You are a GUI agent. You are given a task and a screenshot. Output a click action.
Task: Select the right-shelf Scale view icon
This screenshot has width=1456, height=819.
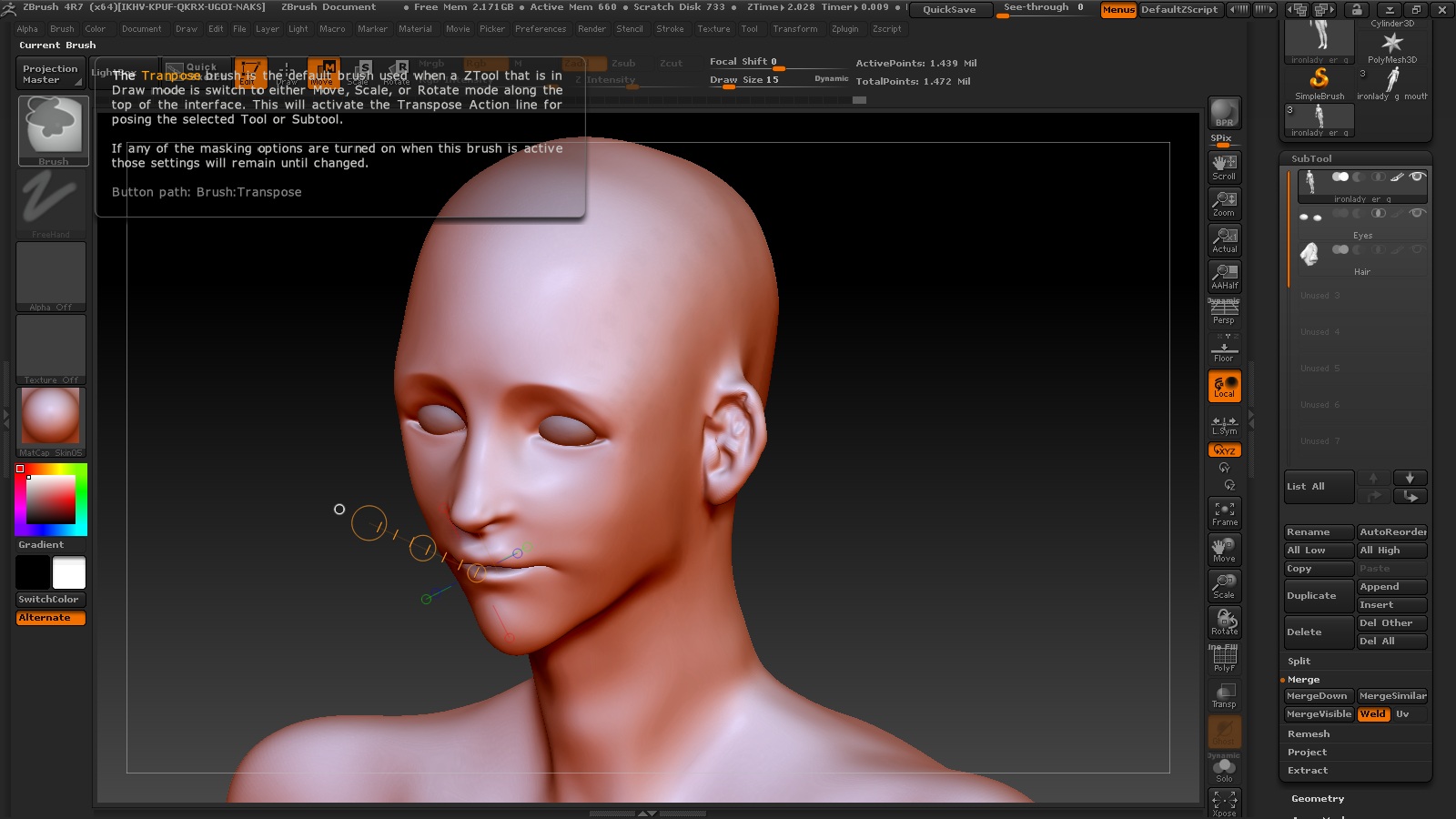click(x=1224, y=586)
